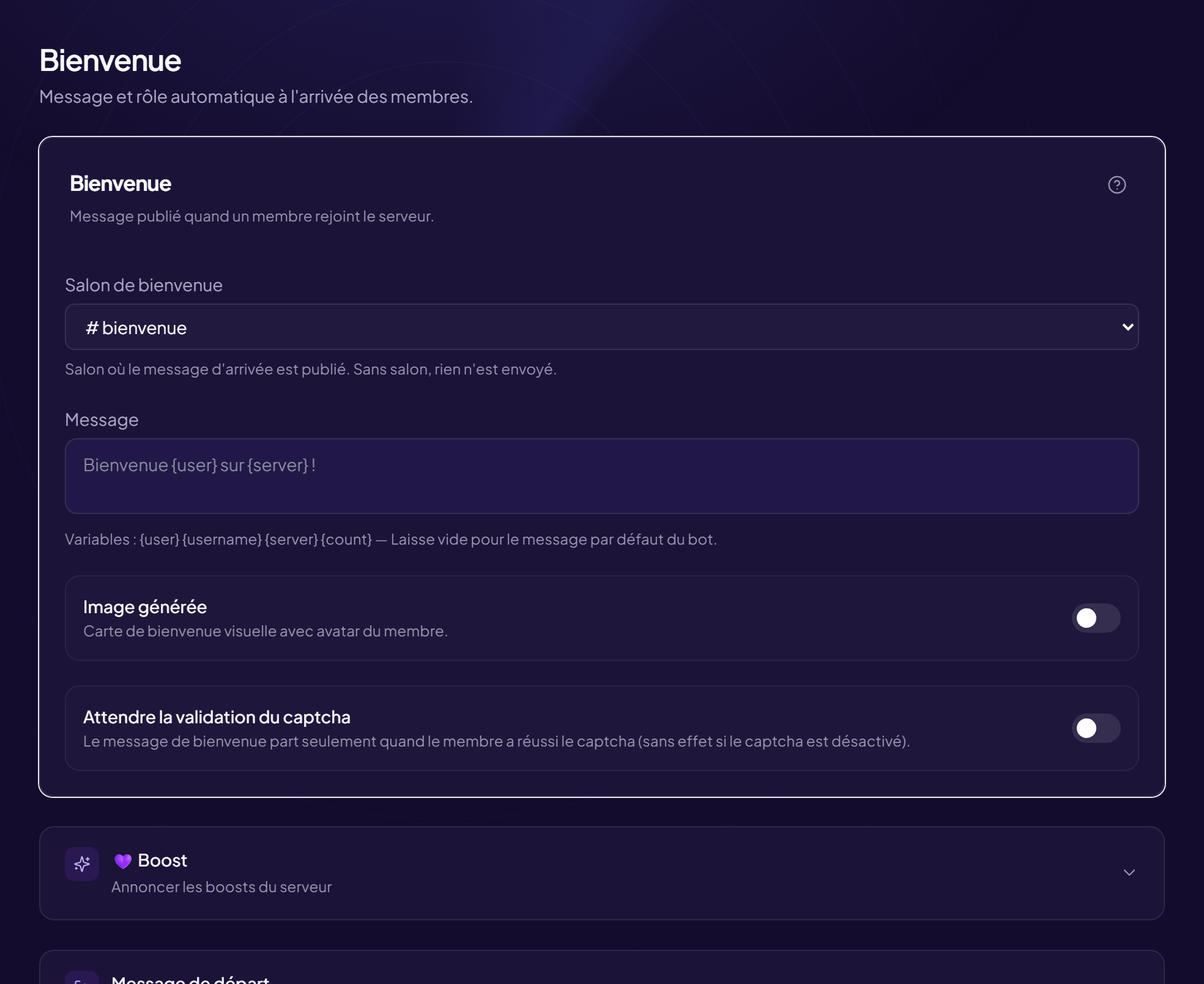The width and height of the screenshot is (1204, 984).
Task: Click Annoncer les boosts du serveur text
Action: pos(221,887)
